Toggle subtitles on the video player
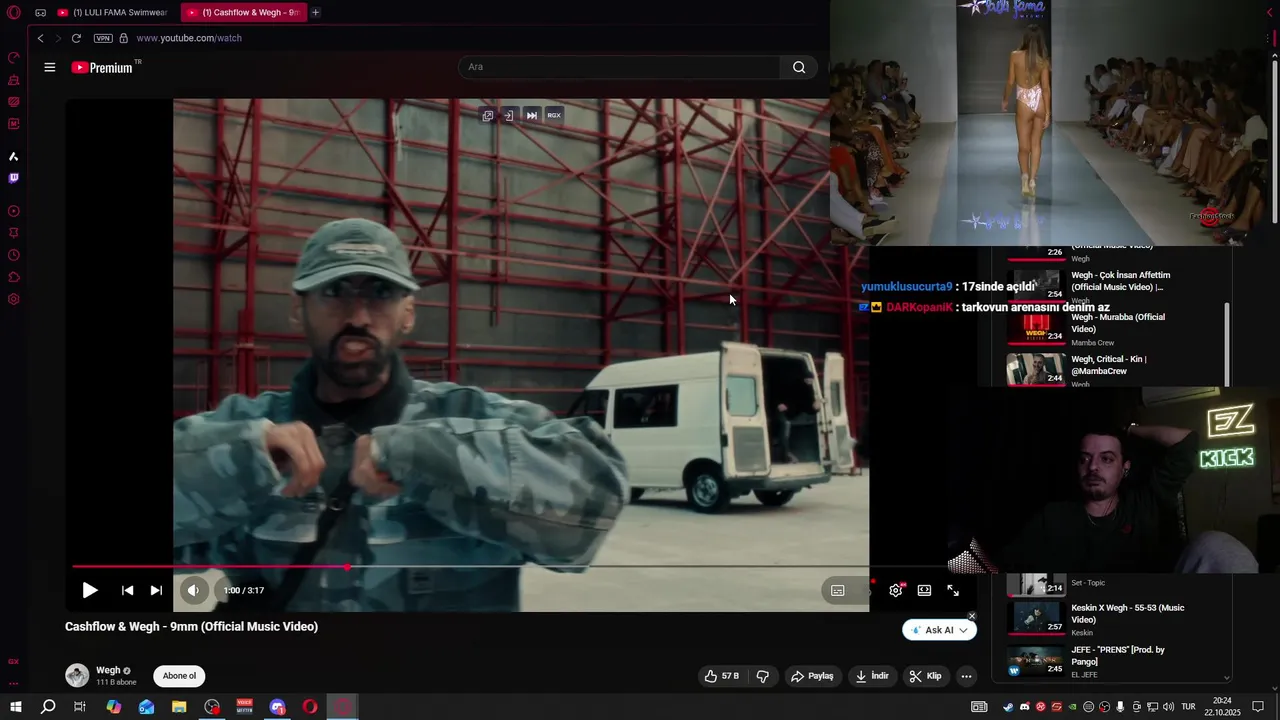This screenshot has width=1280, height=720. pos(838,590)
